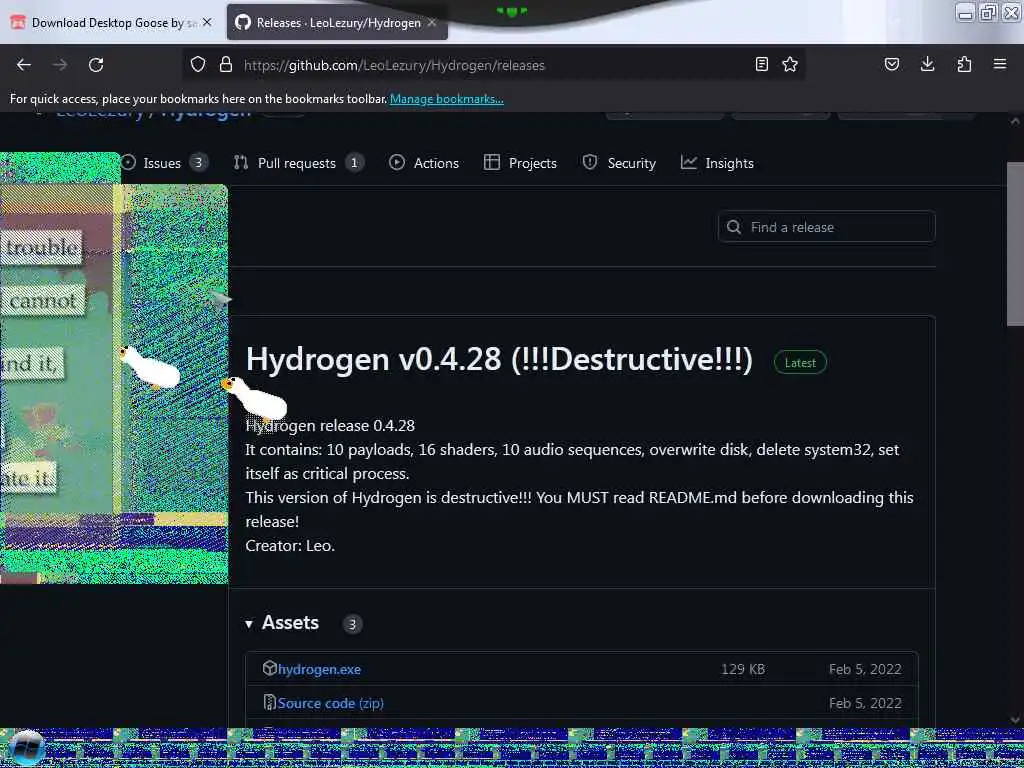
Task: Click the scrollbar down arrow
Action: point(1015,720)
